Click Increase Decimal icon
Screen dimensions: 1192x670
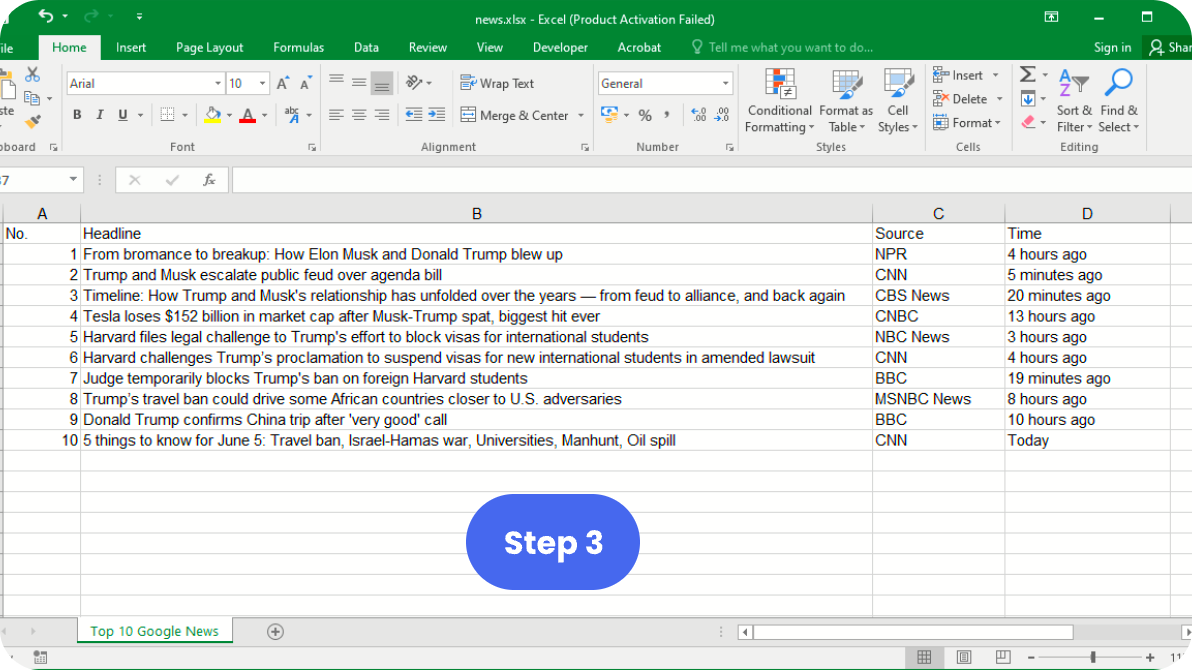click(x=699, y=115)
